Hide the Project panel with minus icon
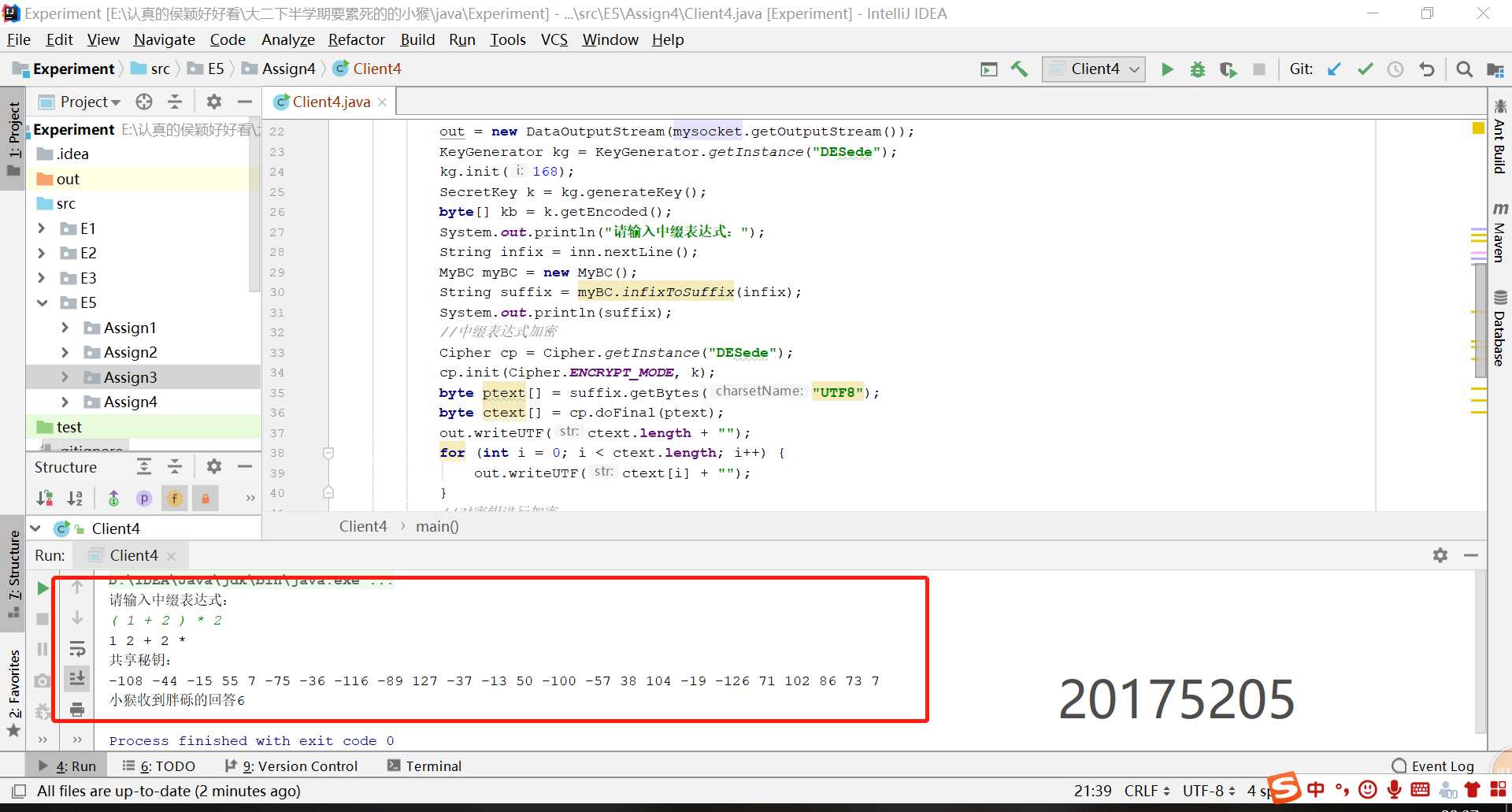Screen dimensions: 1512x812 tap(245, 102)
